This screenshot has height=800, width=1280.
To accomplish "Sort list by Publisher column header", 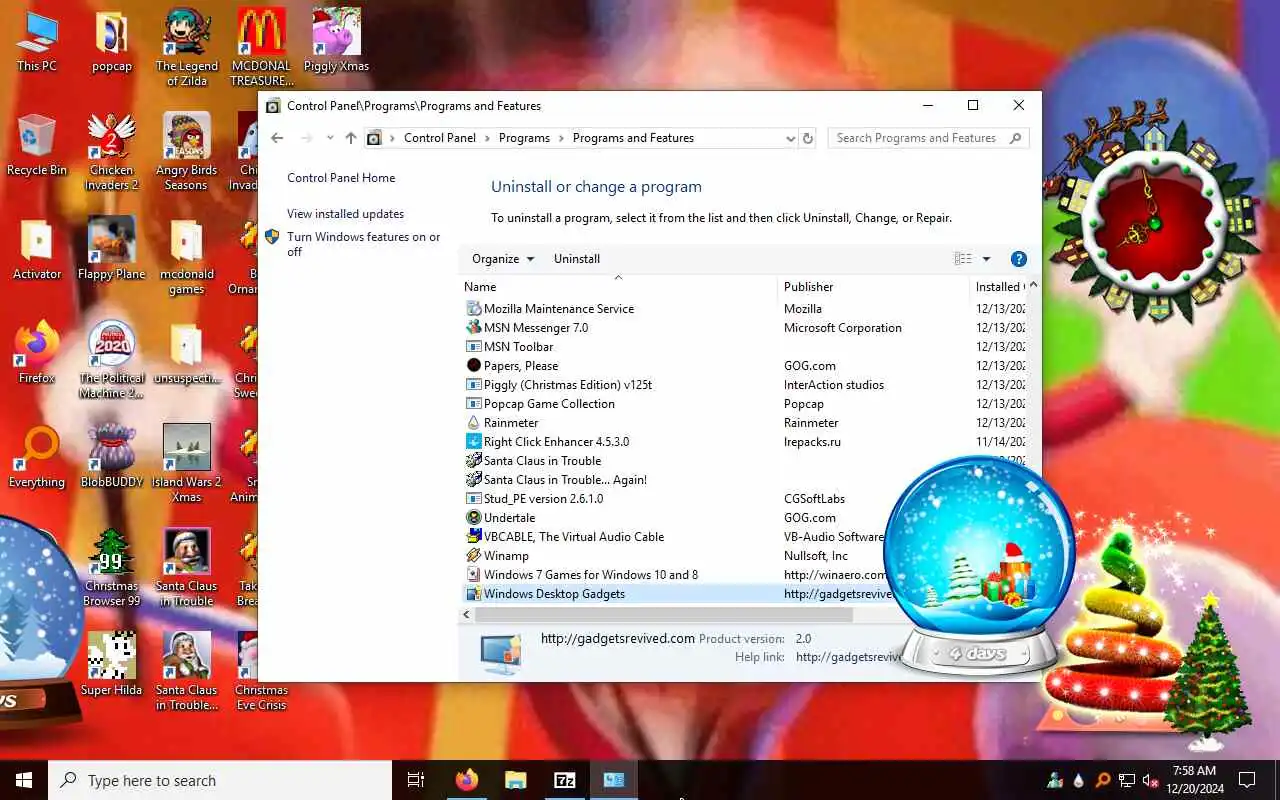I will pyautogui.click(x=873, y=287).
